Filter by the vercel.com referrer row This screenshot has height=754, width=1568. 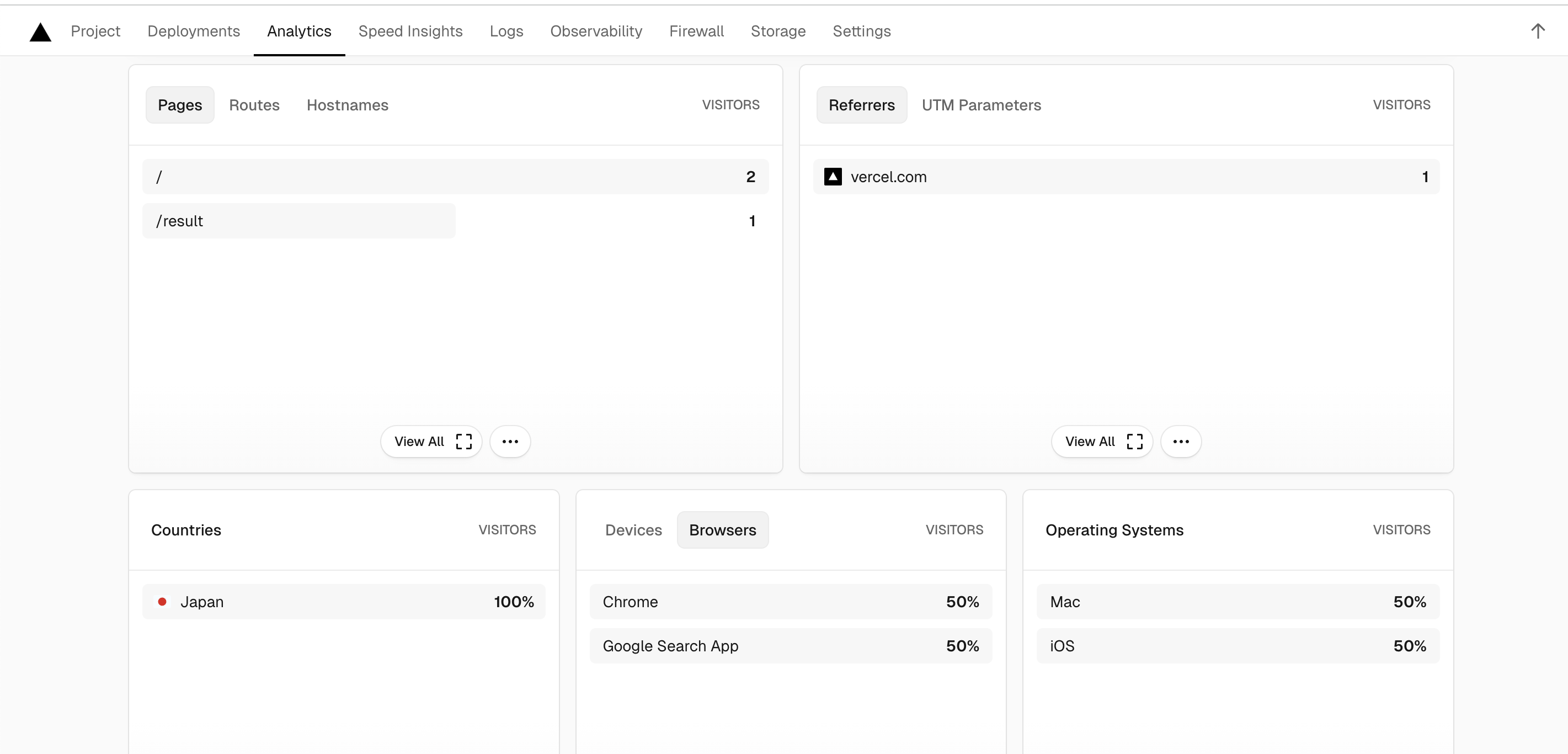coord(1126,177)
